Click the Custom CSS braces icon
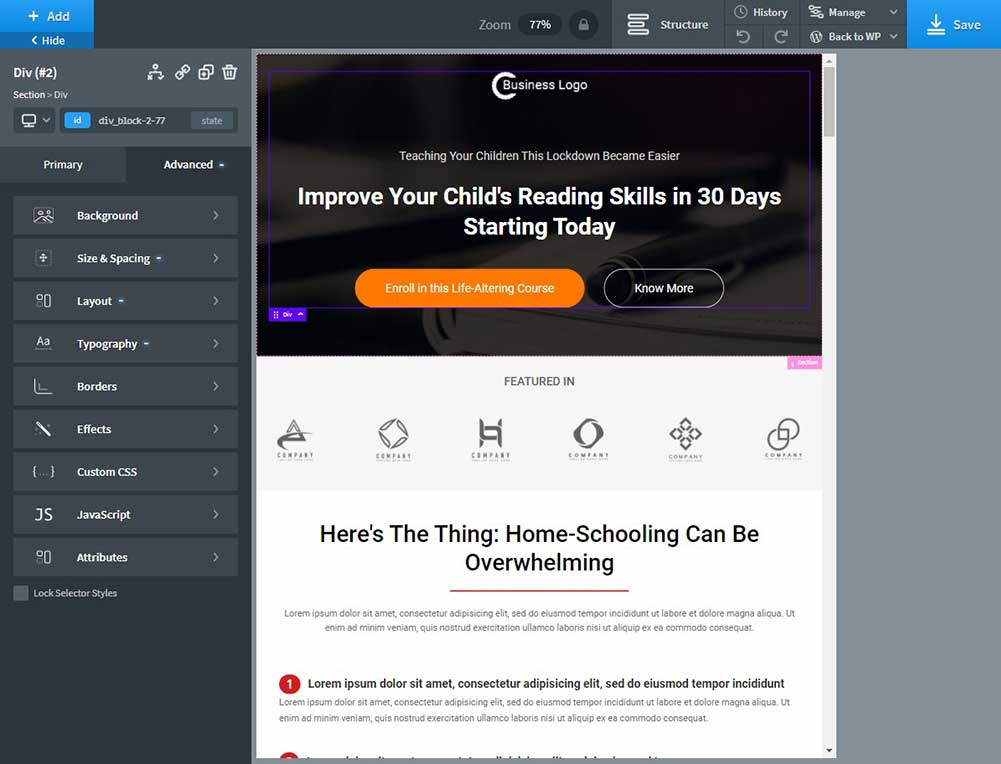The width and height of the screenshot is (1001, 764). tap(43, 472)
